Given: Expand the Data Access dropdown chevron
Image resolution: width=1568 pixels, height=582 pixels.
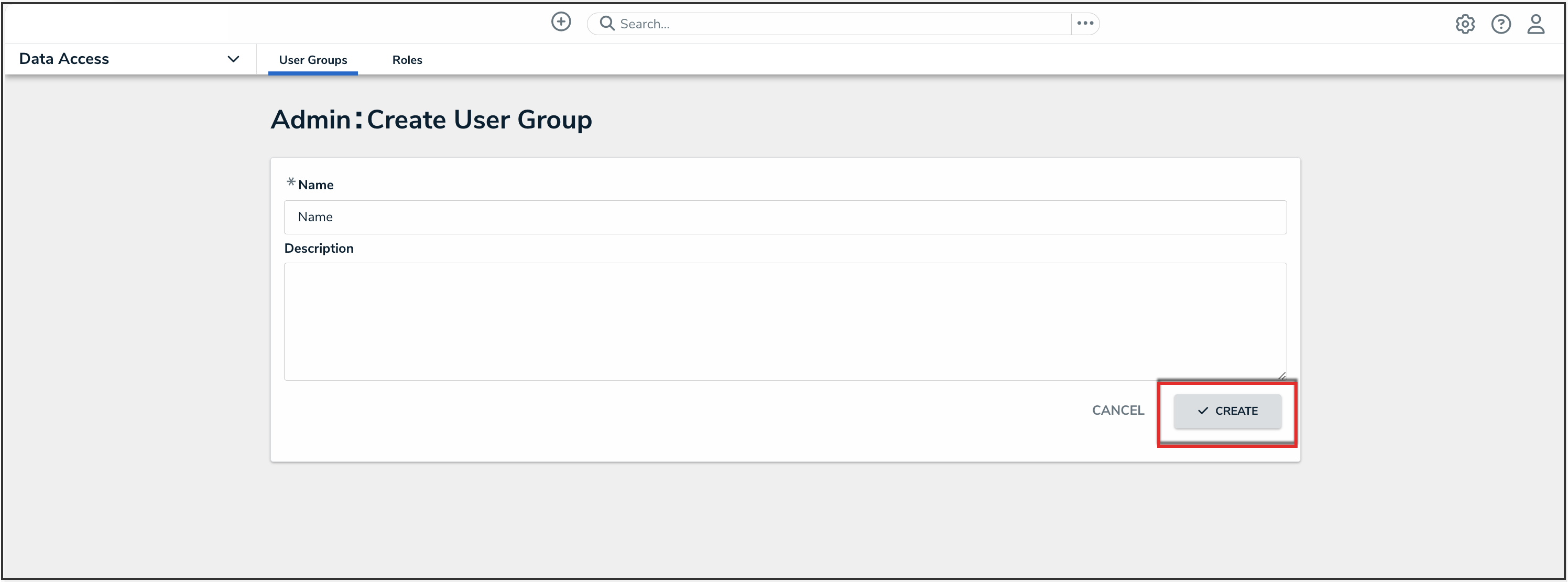Looking at the screenshot, I should click(233, 59).
